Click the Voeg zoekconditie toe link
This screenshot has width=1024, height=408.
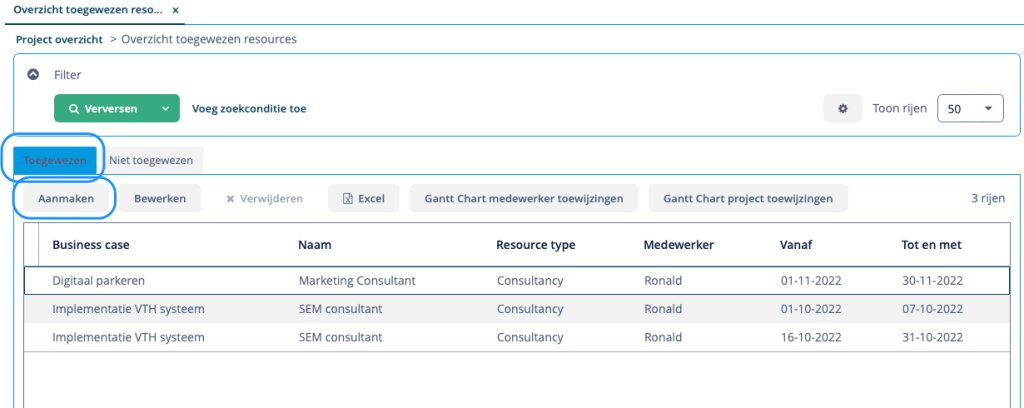tap(249, 109)
